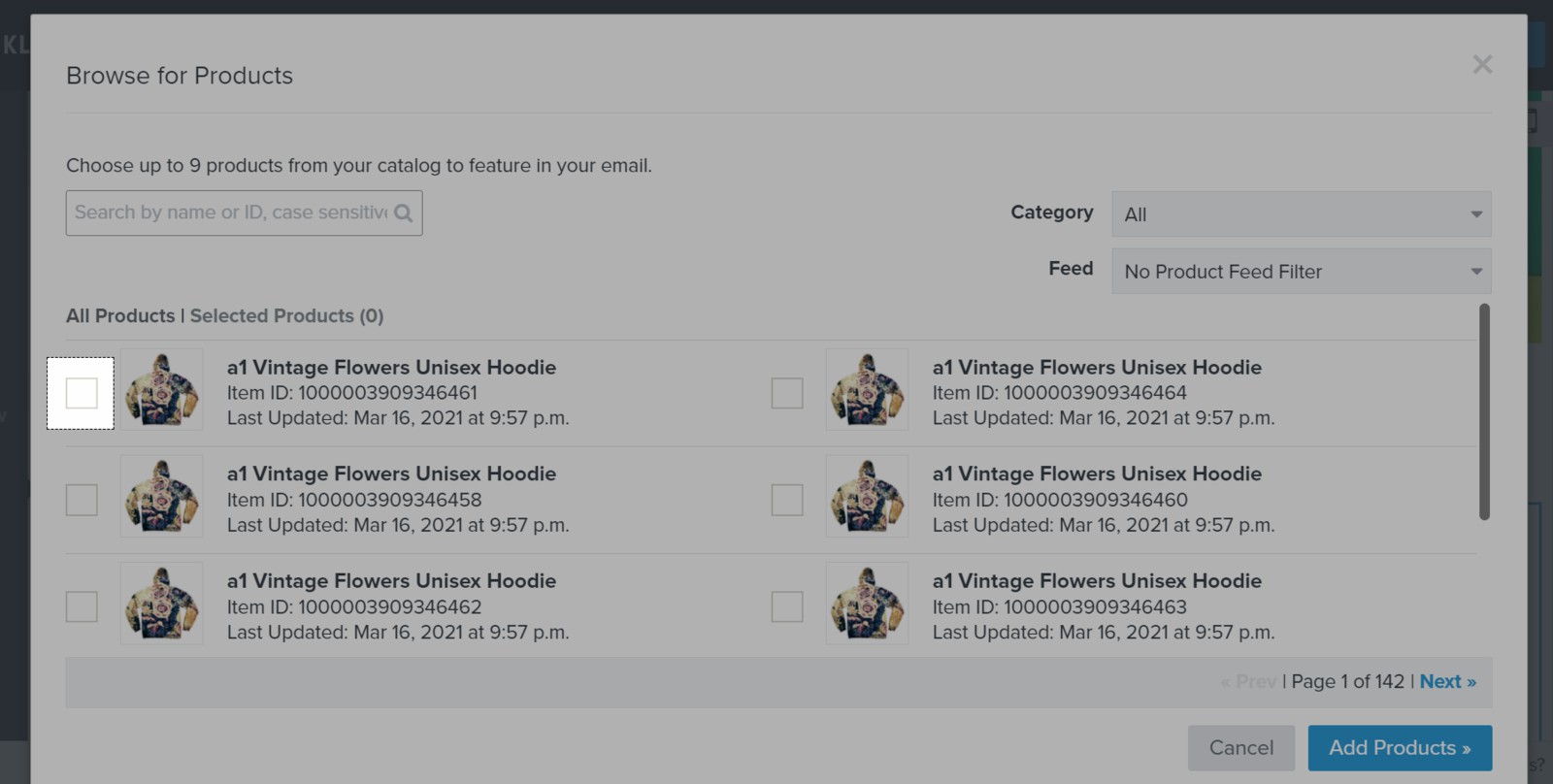Image resolution: width=1553 pixels, height=784 pixels.
Task: Check product with Item ID 1000003909346464
Action: click(786, 392)
